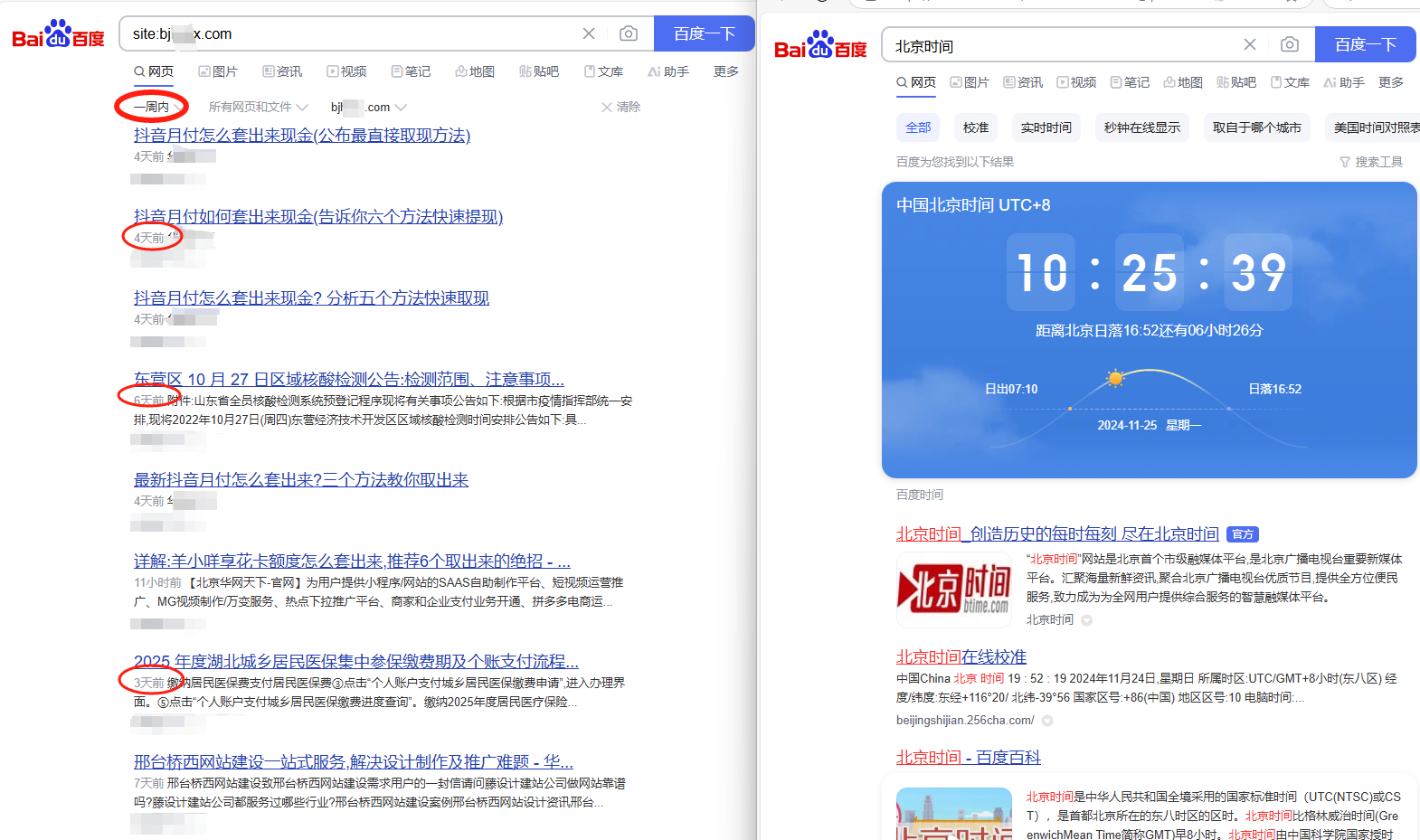
Task: Click 百度一下 button in left window
Action: pos(704,33)
